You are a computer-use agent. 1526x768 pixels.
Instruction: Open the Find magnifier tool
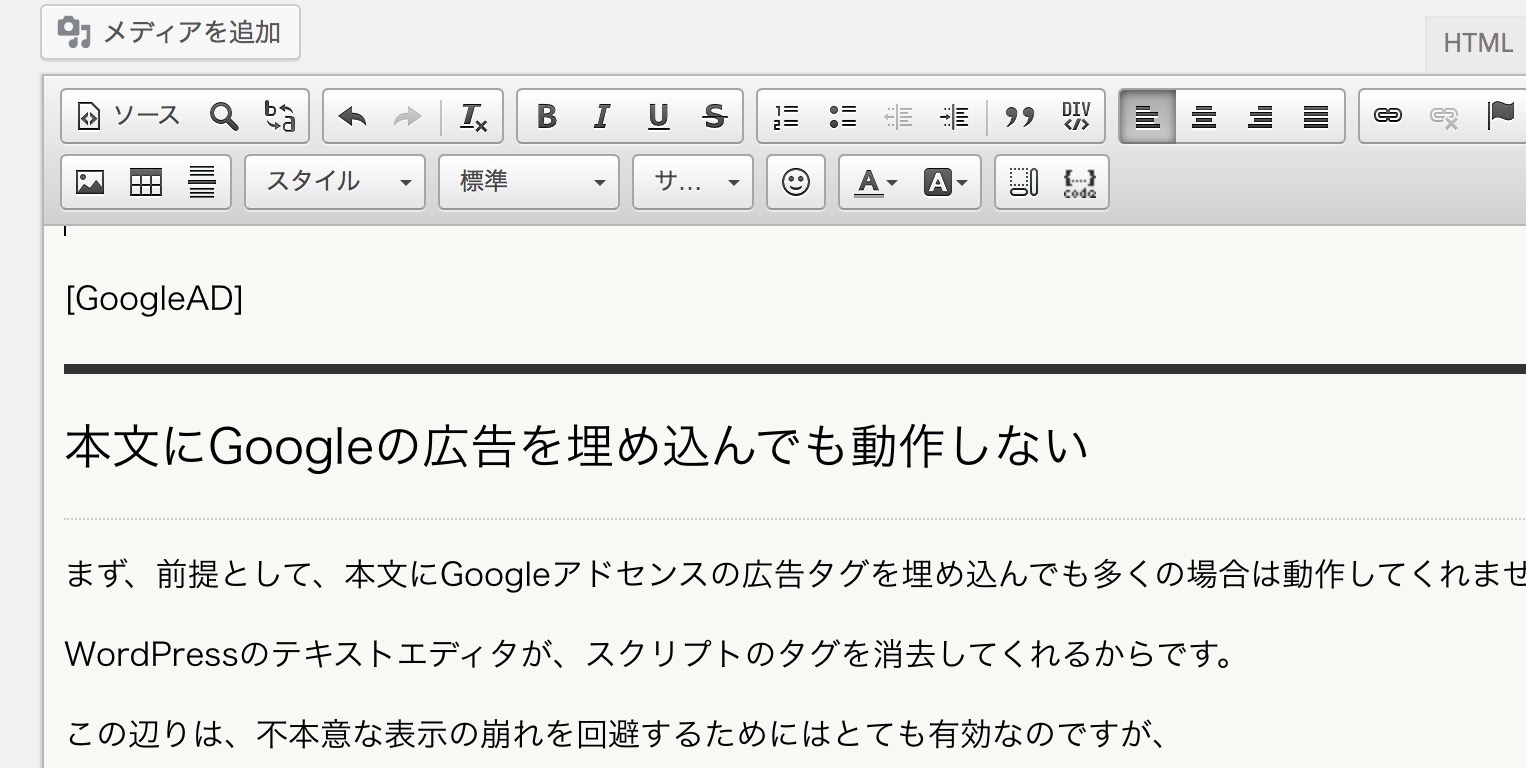click(x=224, y=116)
